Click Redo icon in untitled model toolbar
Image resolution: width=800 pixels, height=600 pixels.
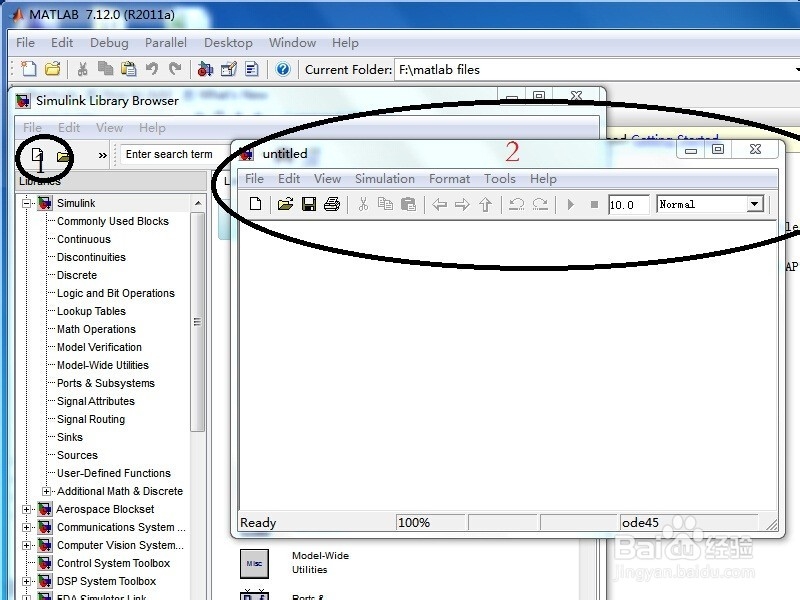tap(540, 205)
